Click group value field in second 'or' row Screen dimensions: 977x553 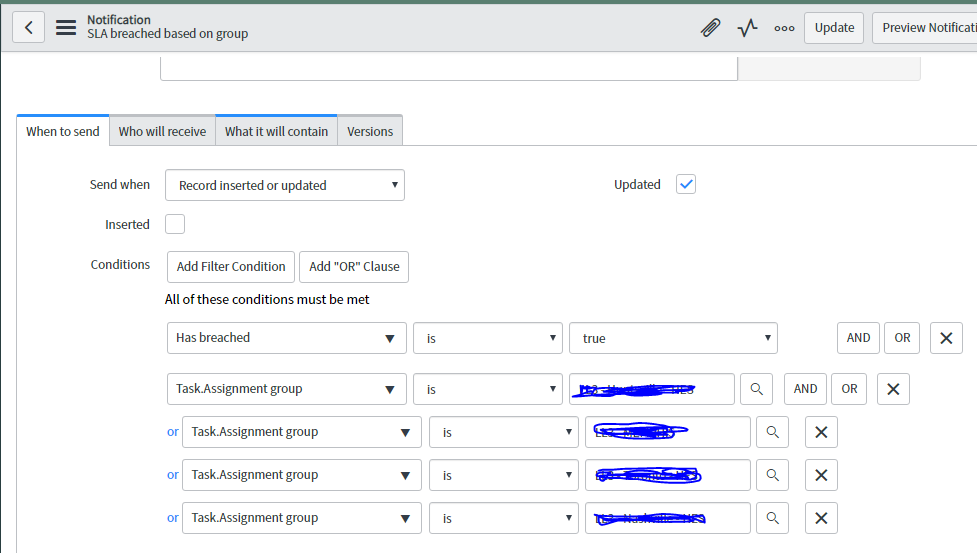coord(668,475)
